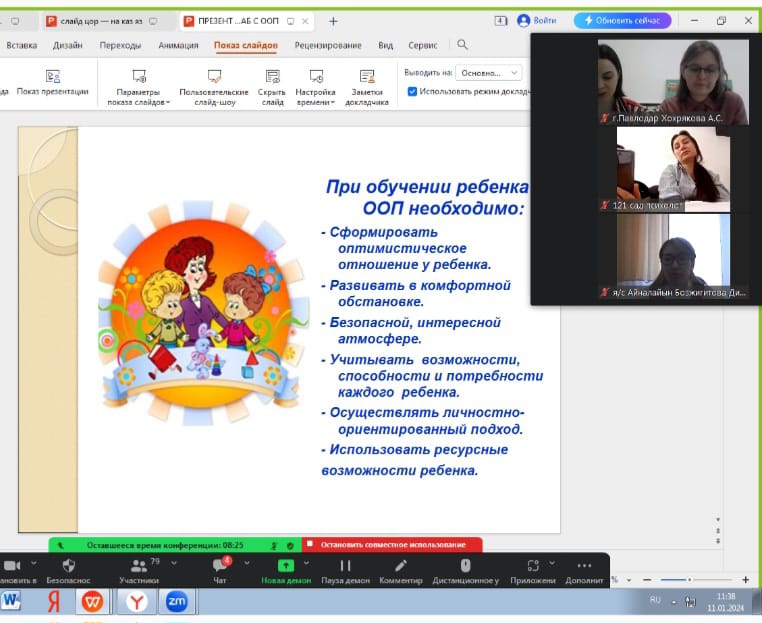Click the 'Обновить сейчас' button
Viewport: 762px width, 623px height.
[x=622, y=20]
